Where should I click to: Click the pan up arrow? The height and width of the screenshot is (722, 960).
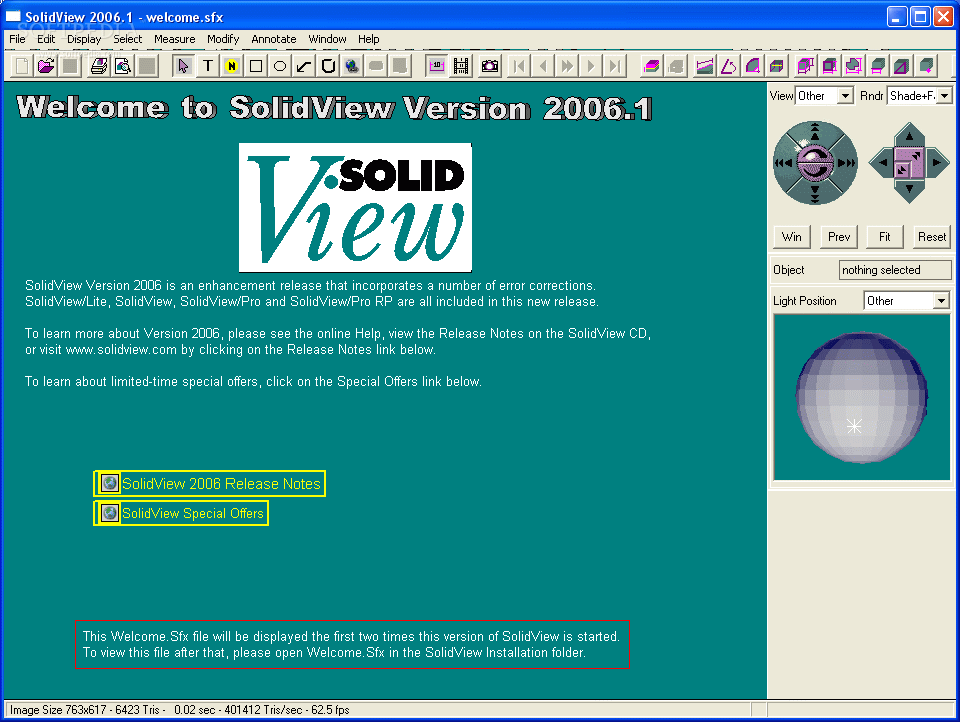pos(909,135)
